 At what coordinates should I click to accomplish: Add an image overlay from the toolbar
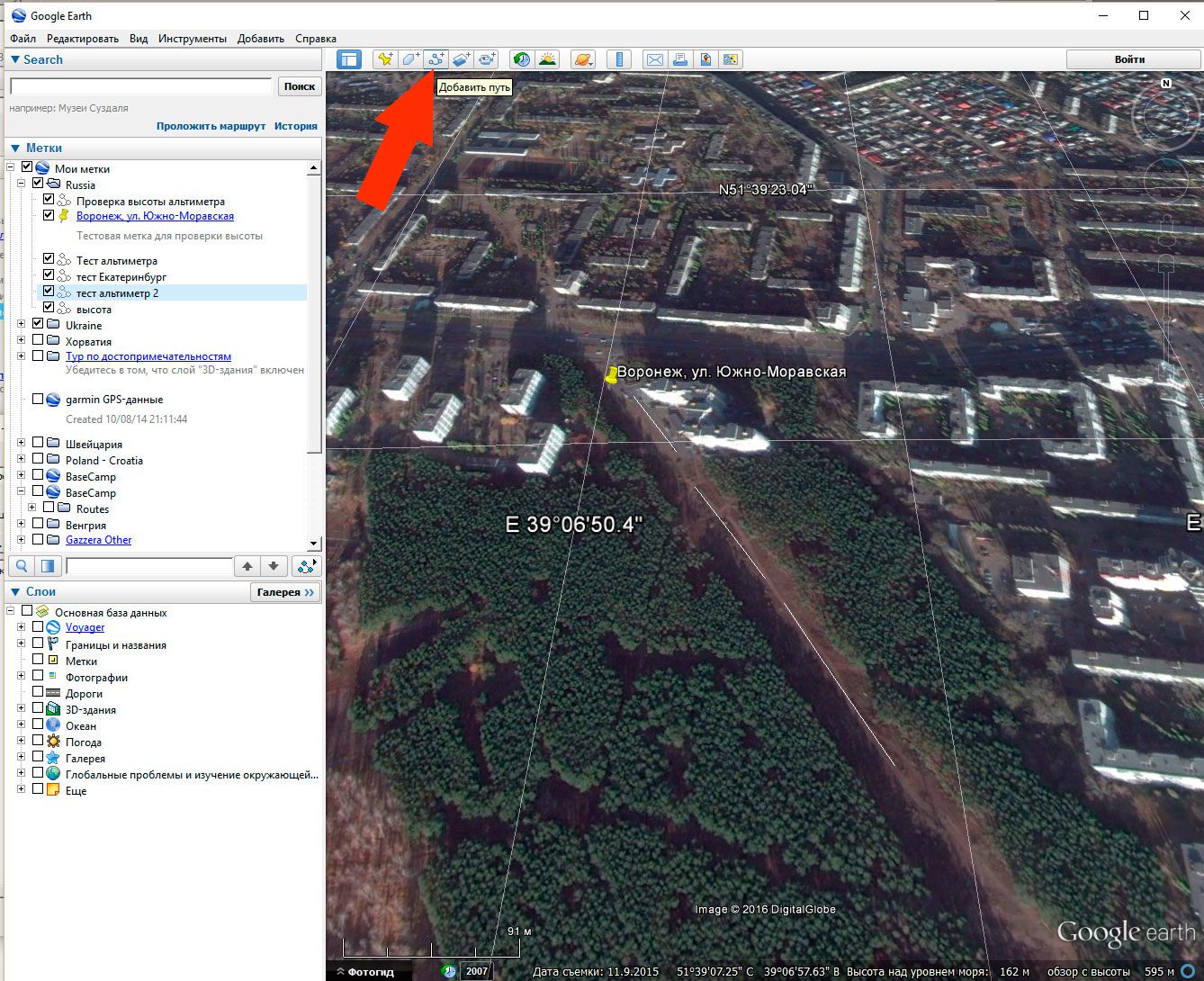coord(461,59)
